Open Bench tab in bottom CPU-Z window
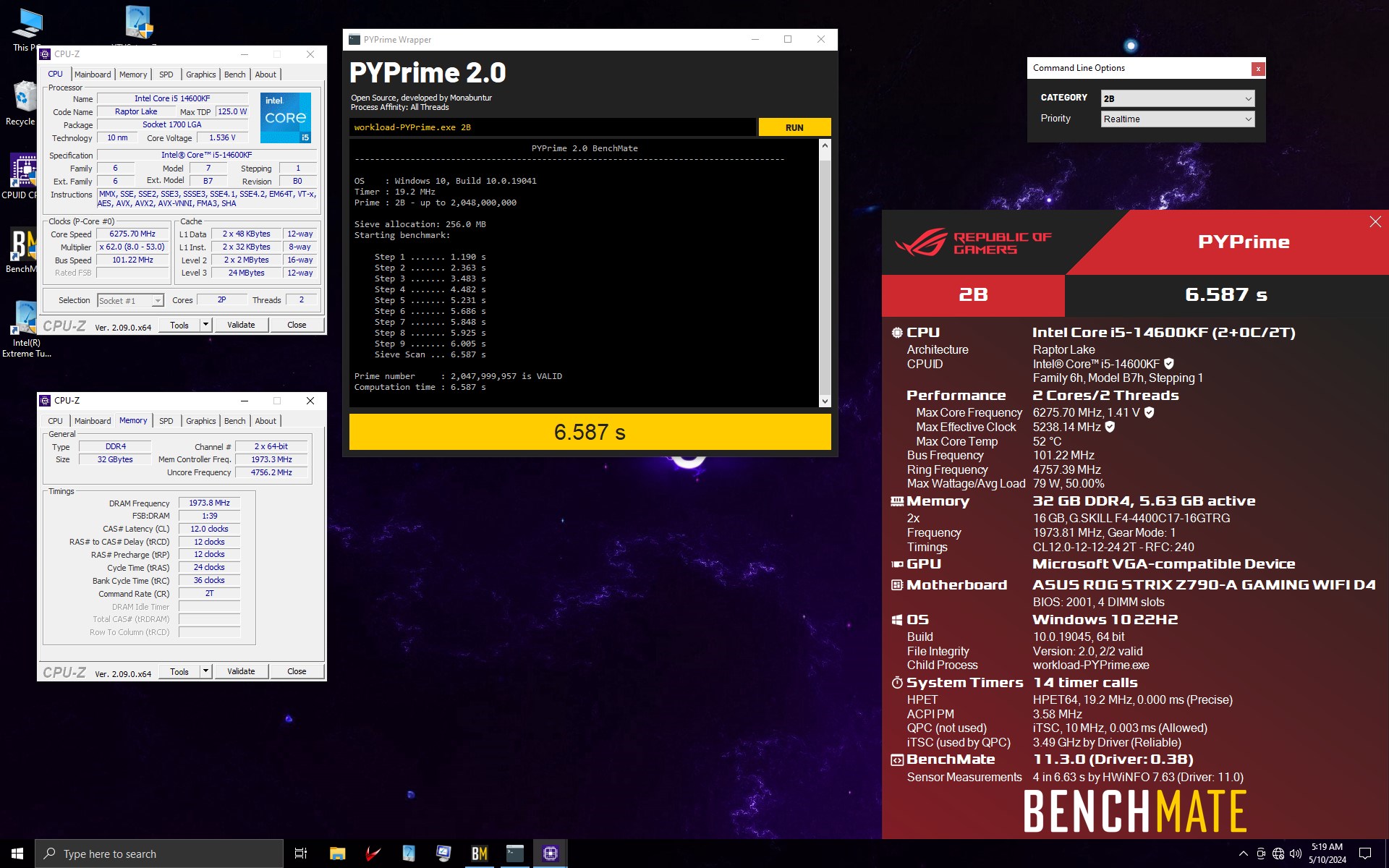 click(234, 421)
